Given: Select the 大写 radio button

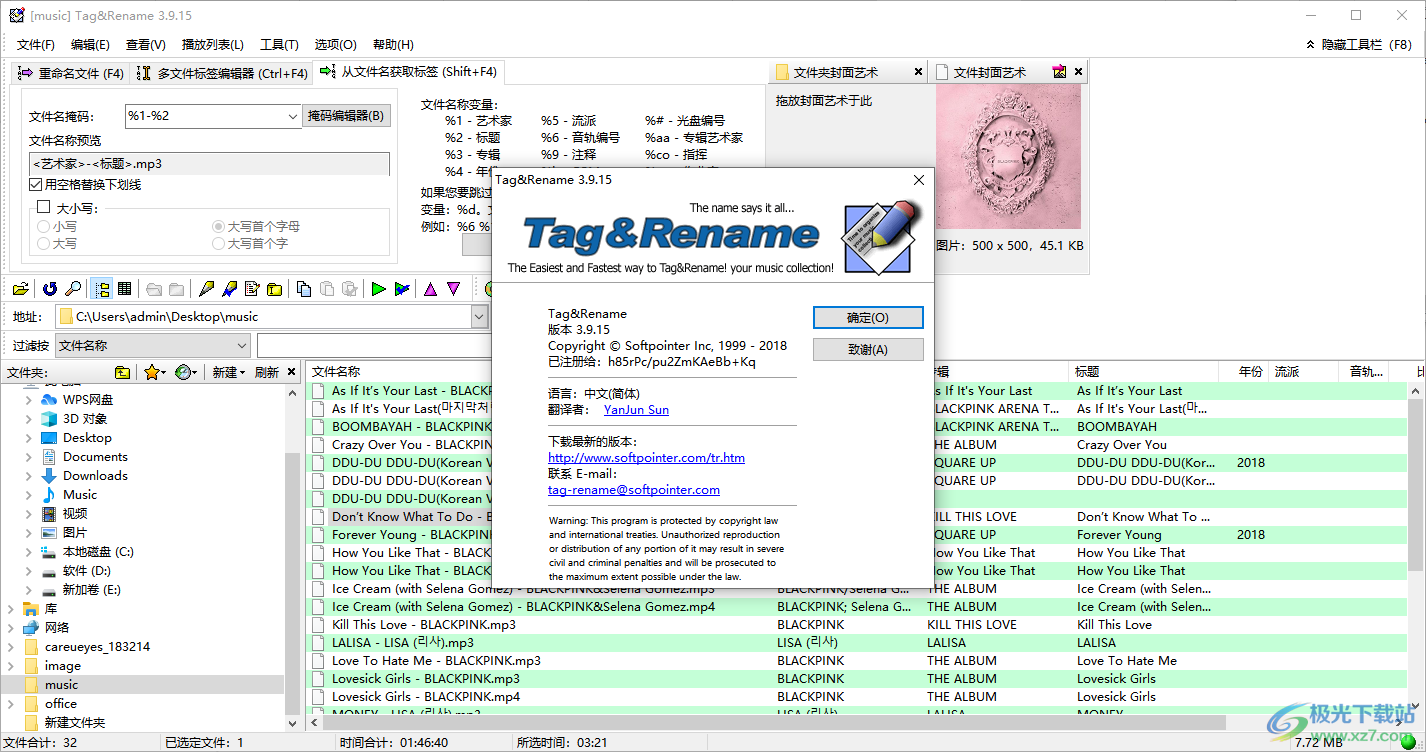Looking at the screenshot, I should click(x=43, y=243).
